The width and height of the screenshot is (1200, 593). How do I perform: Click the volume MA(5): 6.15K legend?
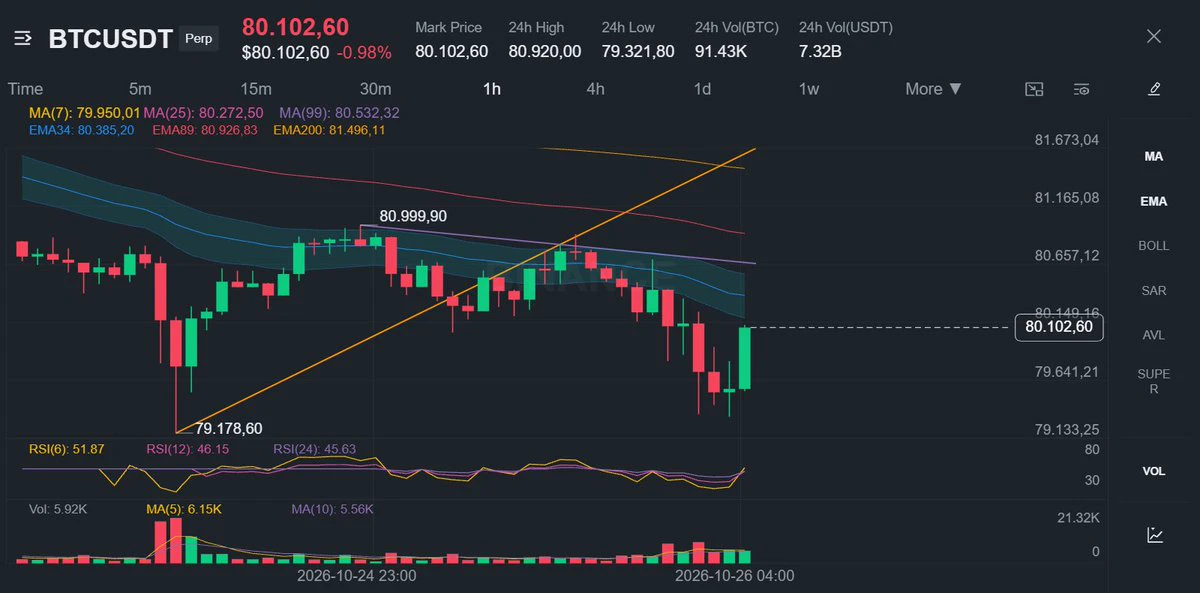(x=184, y=509)
